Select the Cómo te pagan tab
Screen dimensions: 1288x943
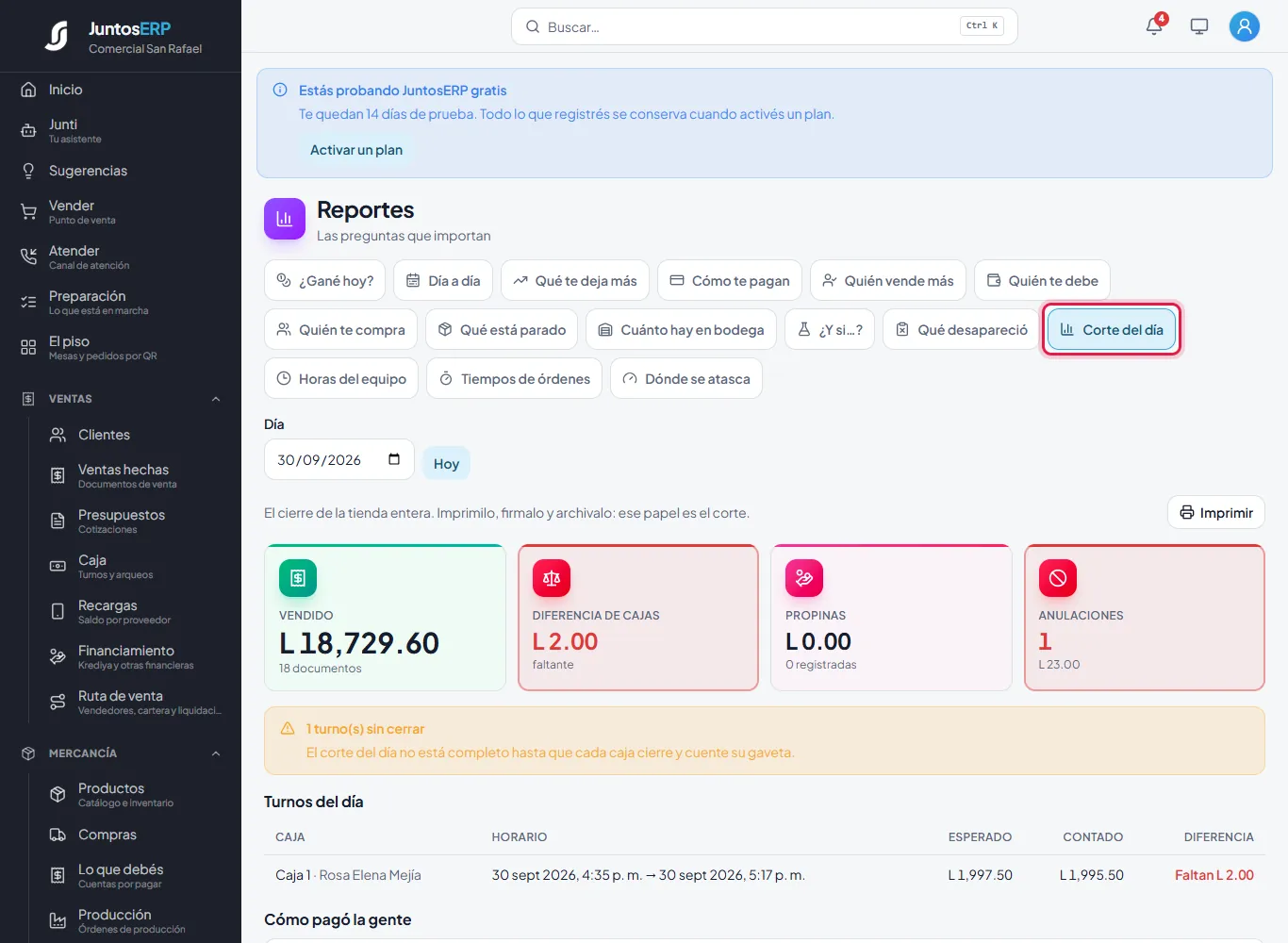[730, 280]
